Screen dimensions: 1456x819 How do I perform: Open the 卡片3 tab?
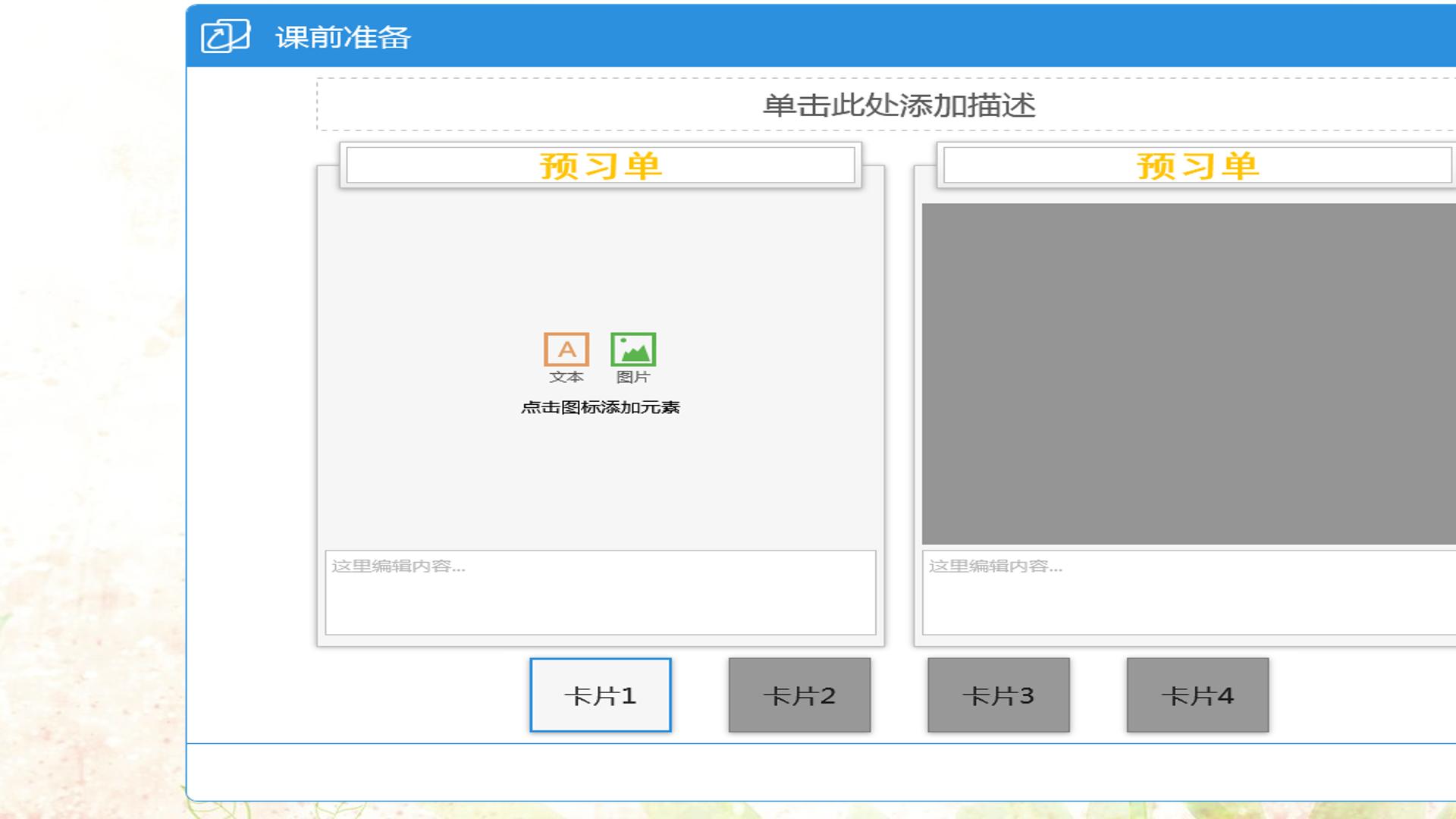coord(999,695)
